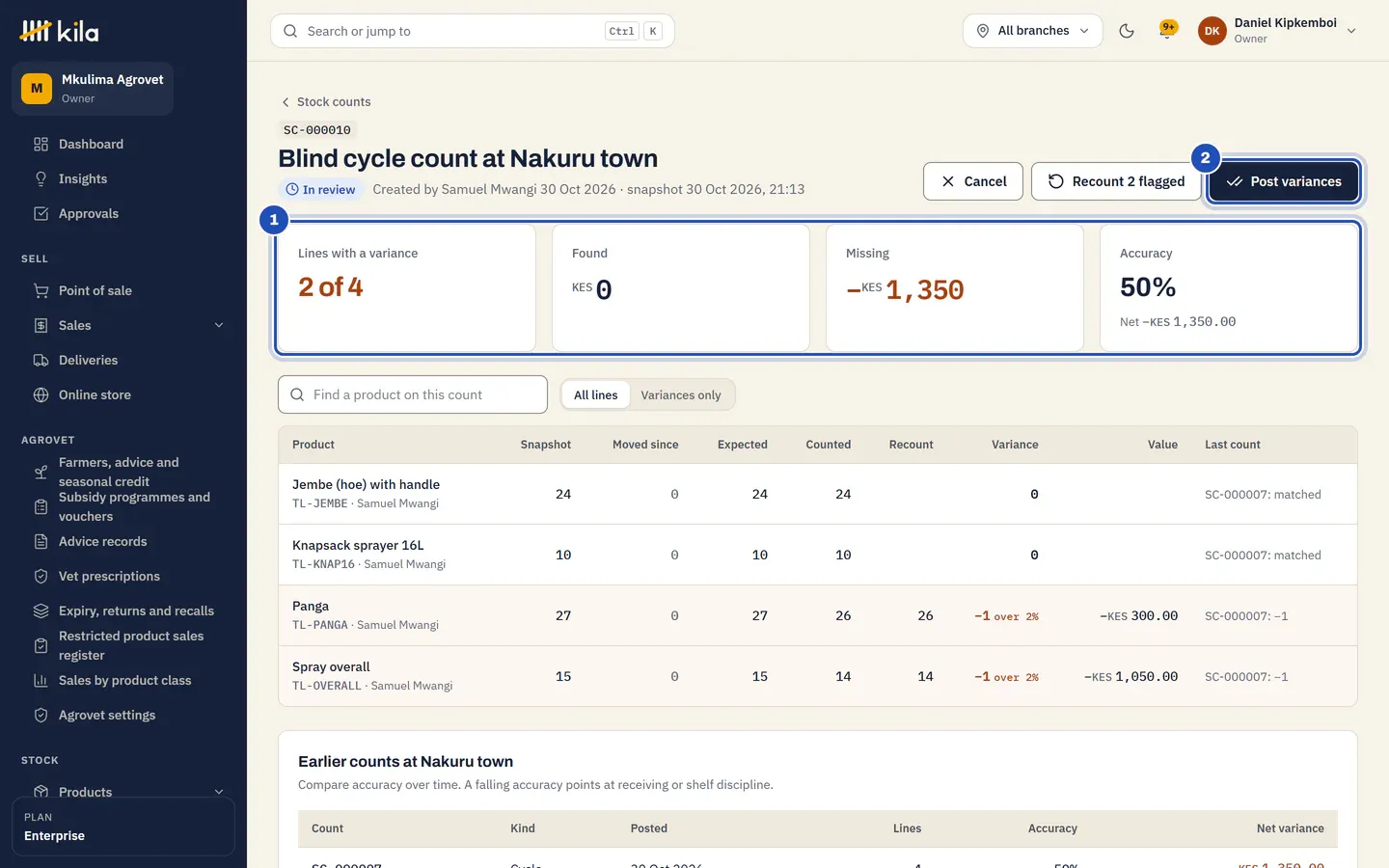Open notifications with 9+ badge
Viewport: 1389px width, 868px height.
tap(1167, 31)
